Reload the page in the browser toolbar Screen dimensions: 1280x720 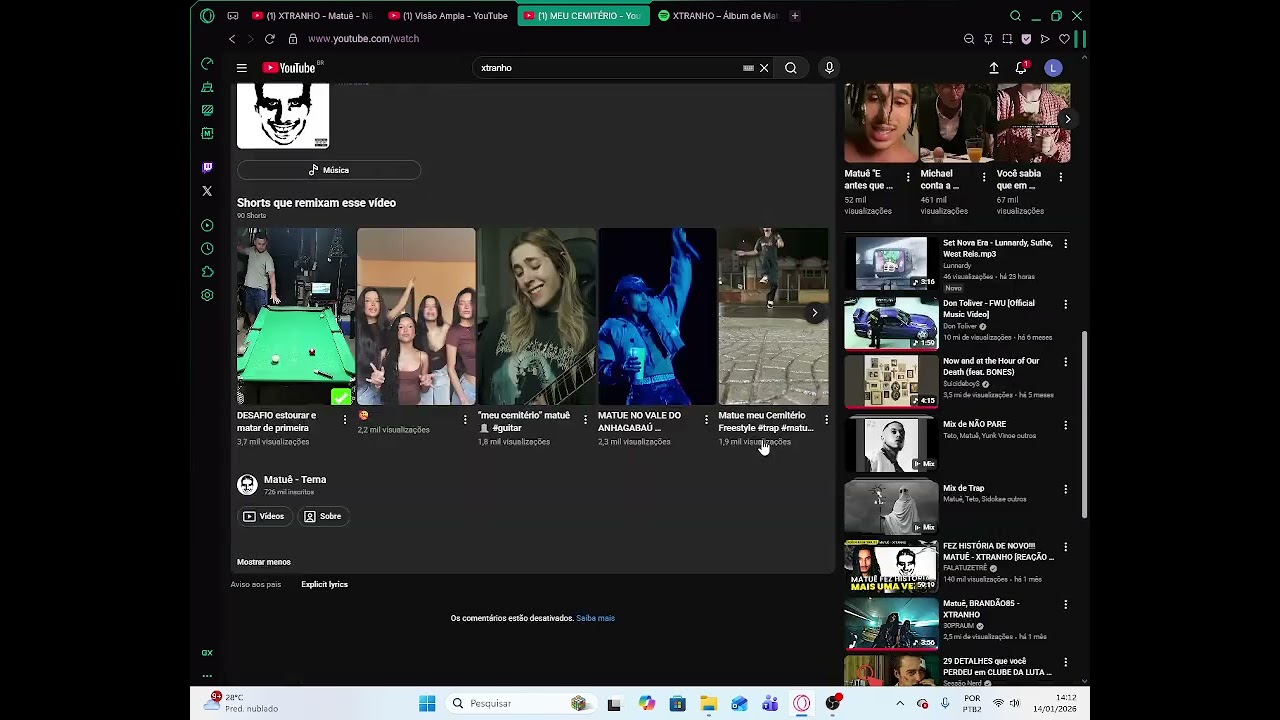270,39
